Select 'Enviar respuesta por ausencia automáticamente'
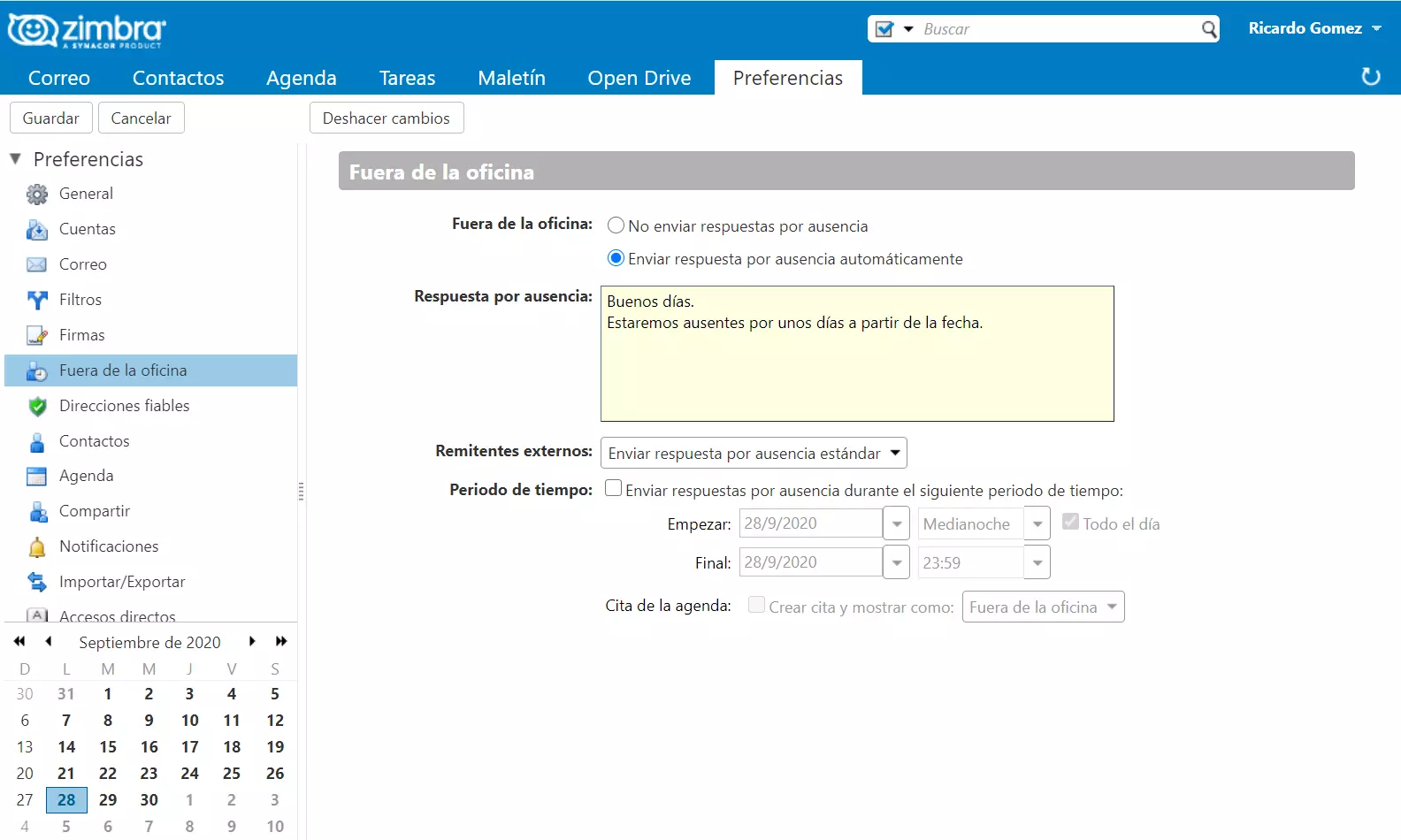 pos(616,258)
